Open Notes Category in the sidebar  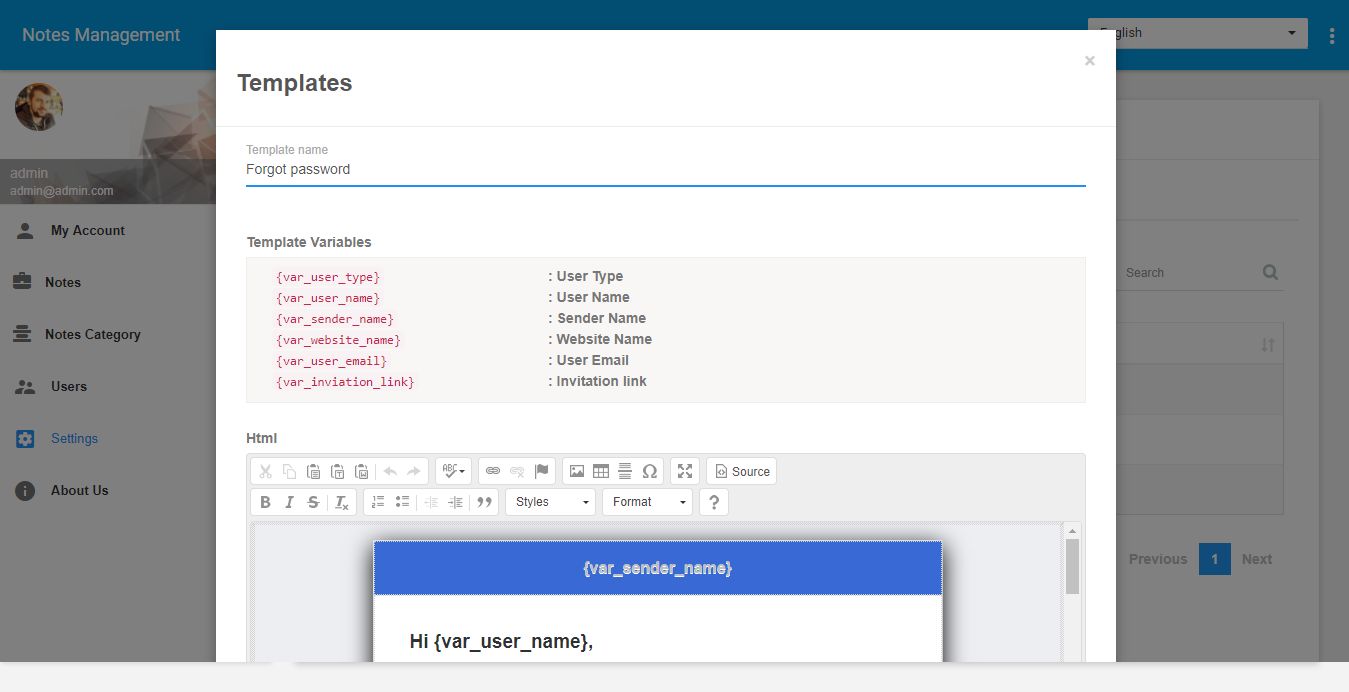click(92, 335)
